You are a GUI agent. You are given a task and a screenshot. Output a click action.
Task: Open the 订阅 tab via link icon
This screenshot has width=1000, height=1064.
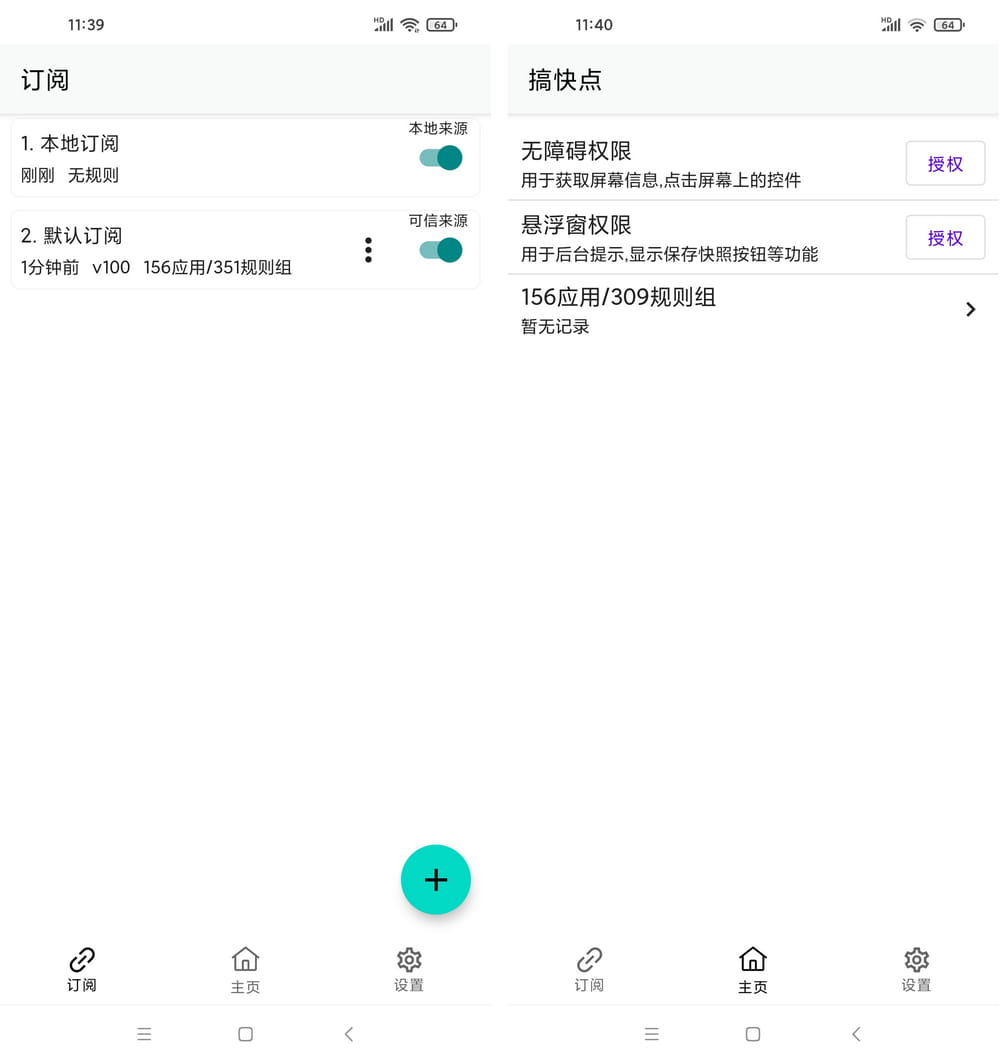point(81,968)
